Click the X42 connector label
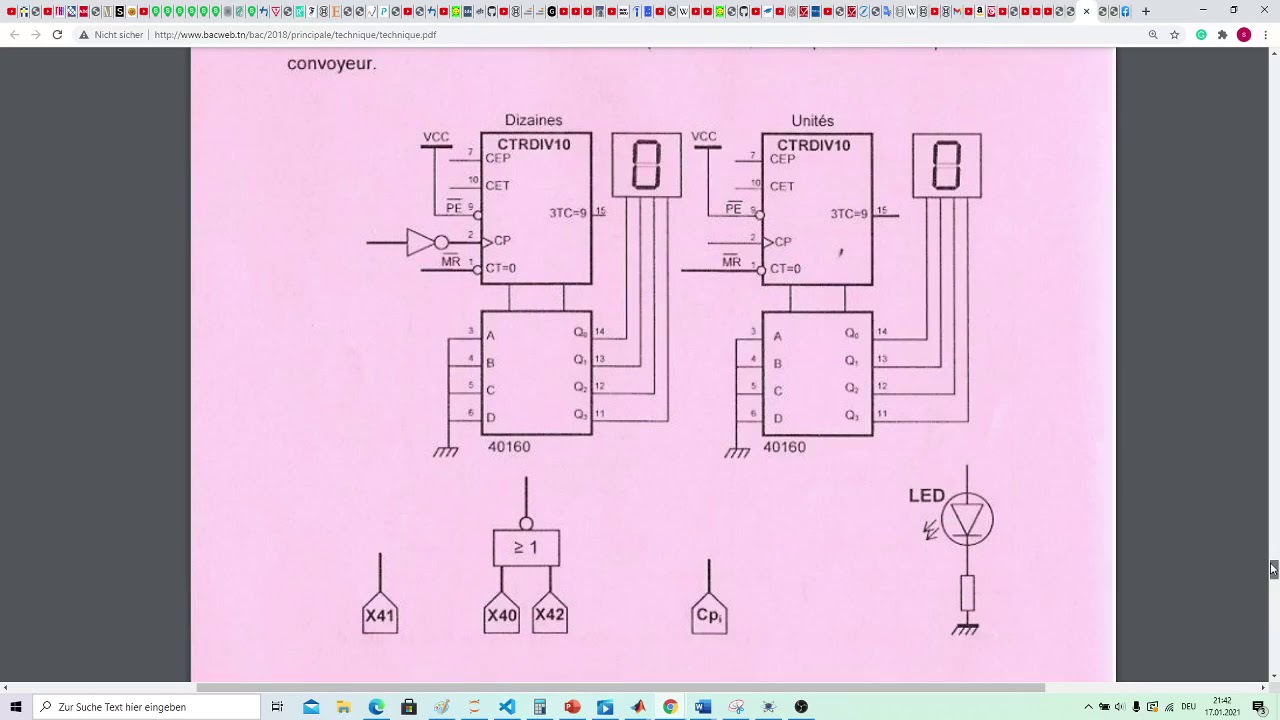This screenshot has width=1280, height=720. pyautogui.click(x=550, y=615)
